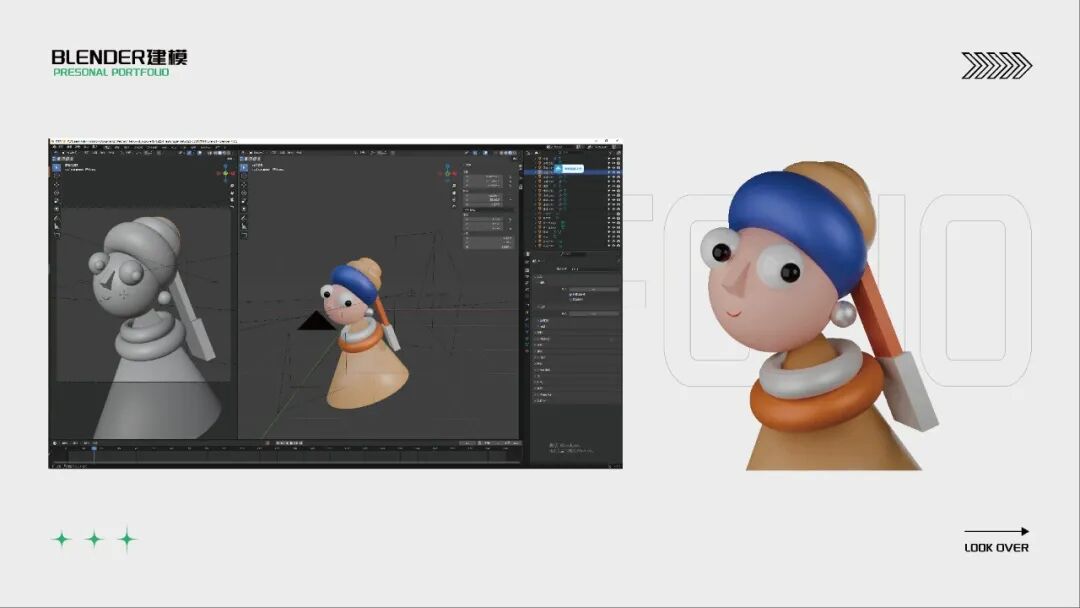The width and height of the screenshot is (1080, 608).
Task: Uncheck the ticked checkbox in Properties editor
Action: click(571, 295)
